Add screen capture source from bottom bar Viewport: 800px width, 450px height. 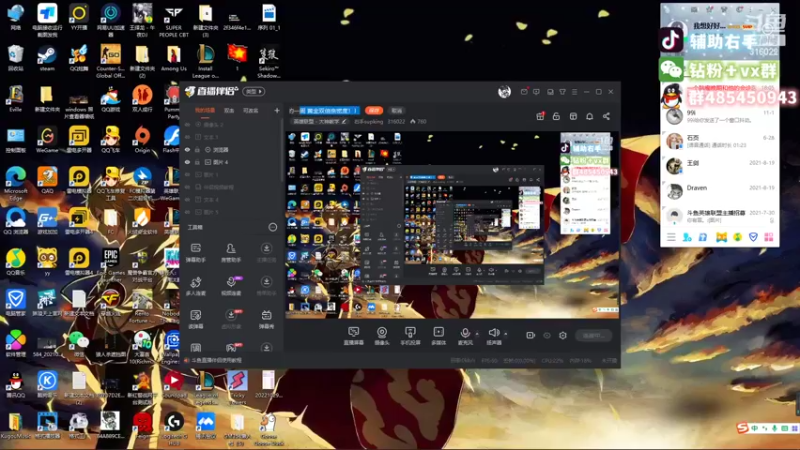(354, 336)
